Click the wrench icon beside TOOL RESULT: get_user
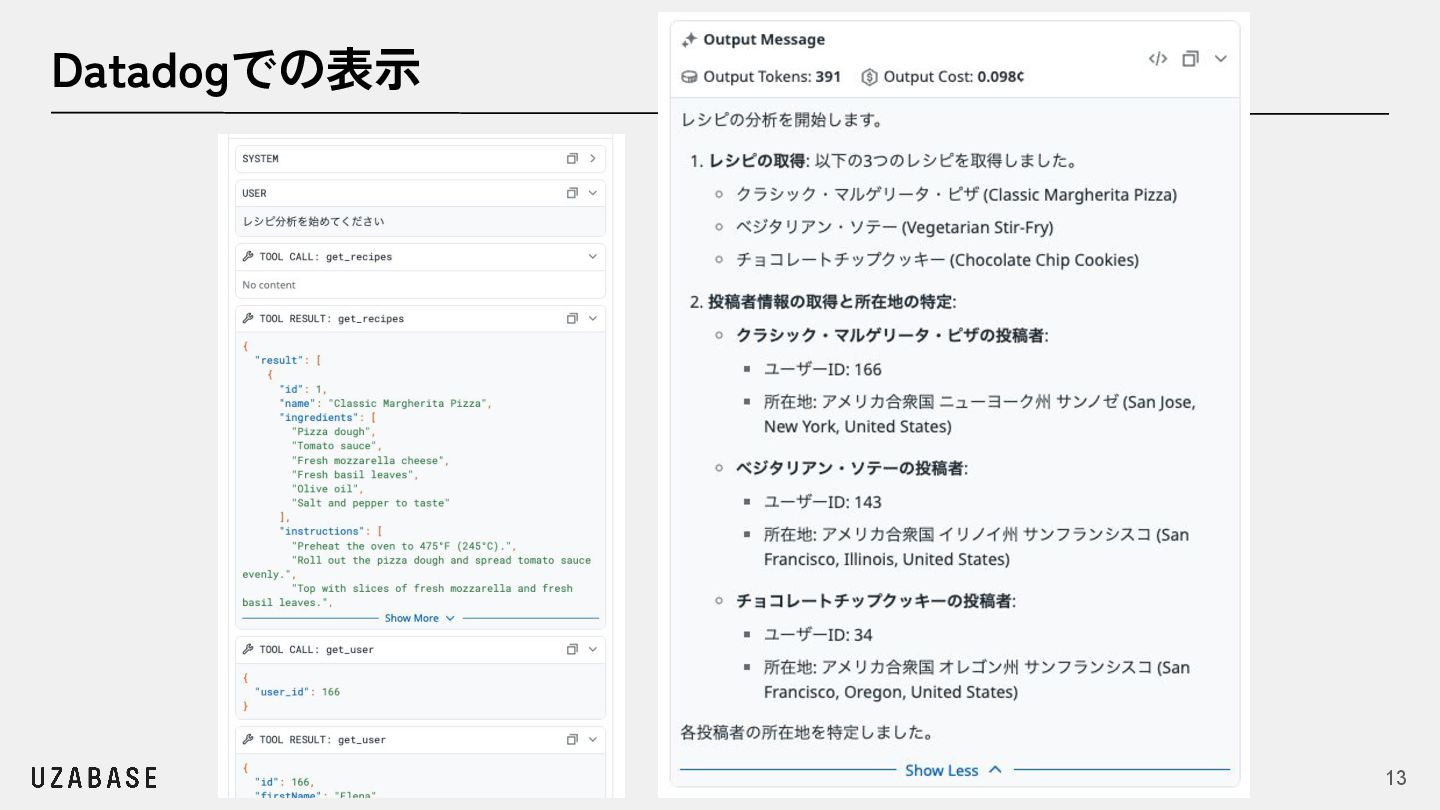Viewport: 1440px width, 810px height. click(x=248, y=740)
